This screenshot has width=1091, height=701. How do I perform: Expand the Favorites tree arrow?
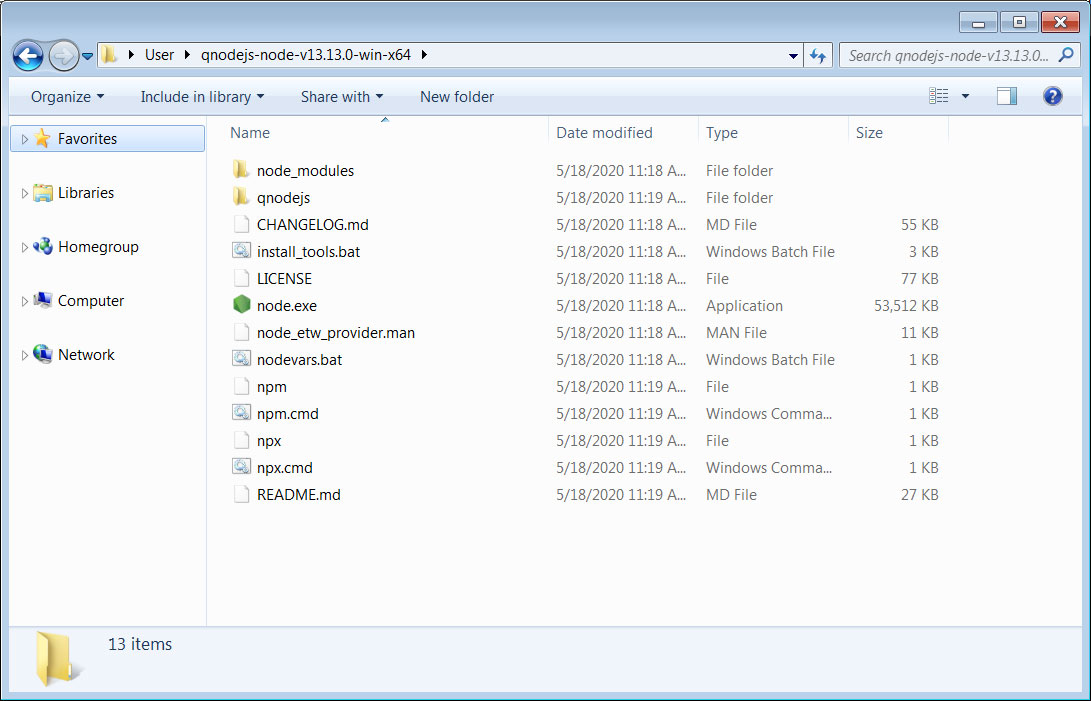[24, 139]
